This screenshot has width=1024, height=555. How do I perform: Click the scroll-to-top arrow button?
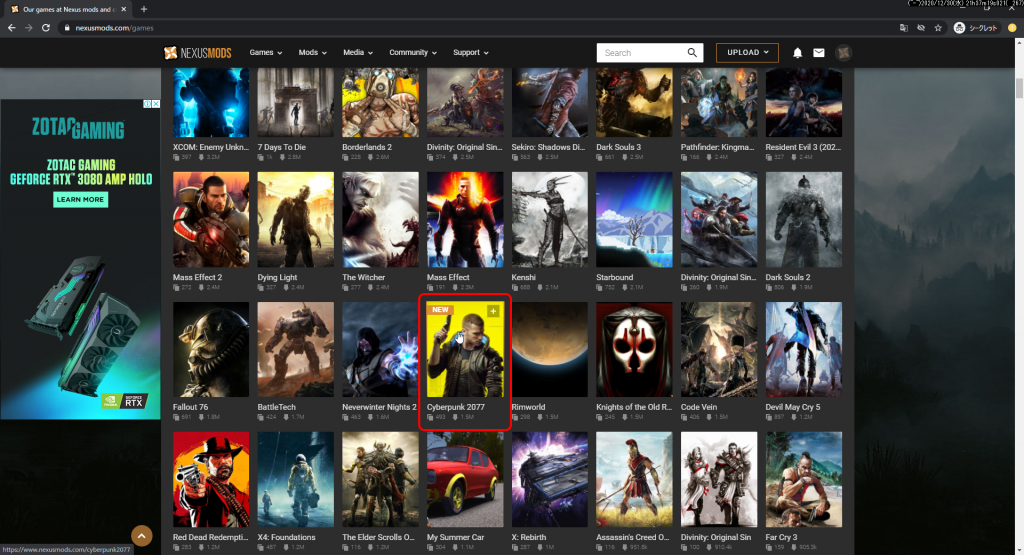coord(142,536)
